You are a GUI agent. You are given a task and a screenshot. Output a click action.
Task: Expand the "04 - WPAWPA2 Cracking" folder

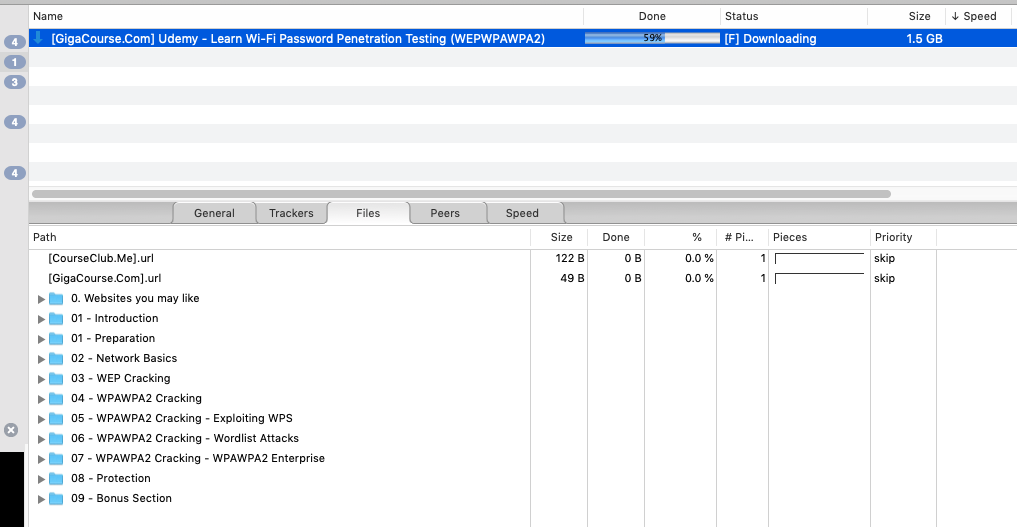click(41, 399)
